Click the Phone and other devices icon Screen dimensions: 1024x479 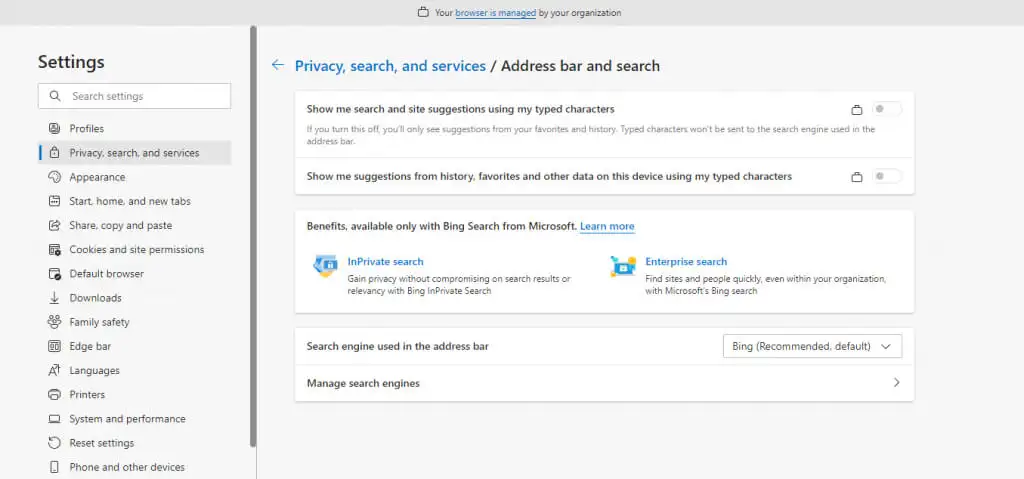tap(55, 467)
